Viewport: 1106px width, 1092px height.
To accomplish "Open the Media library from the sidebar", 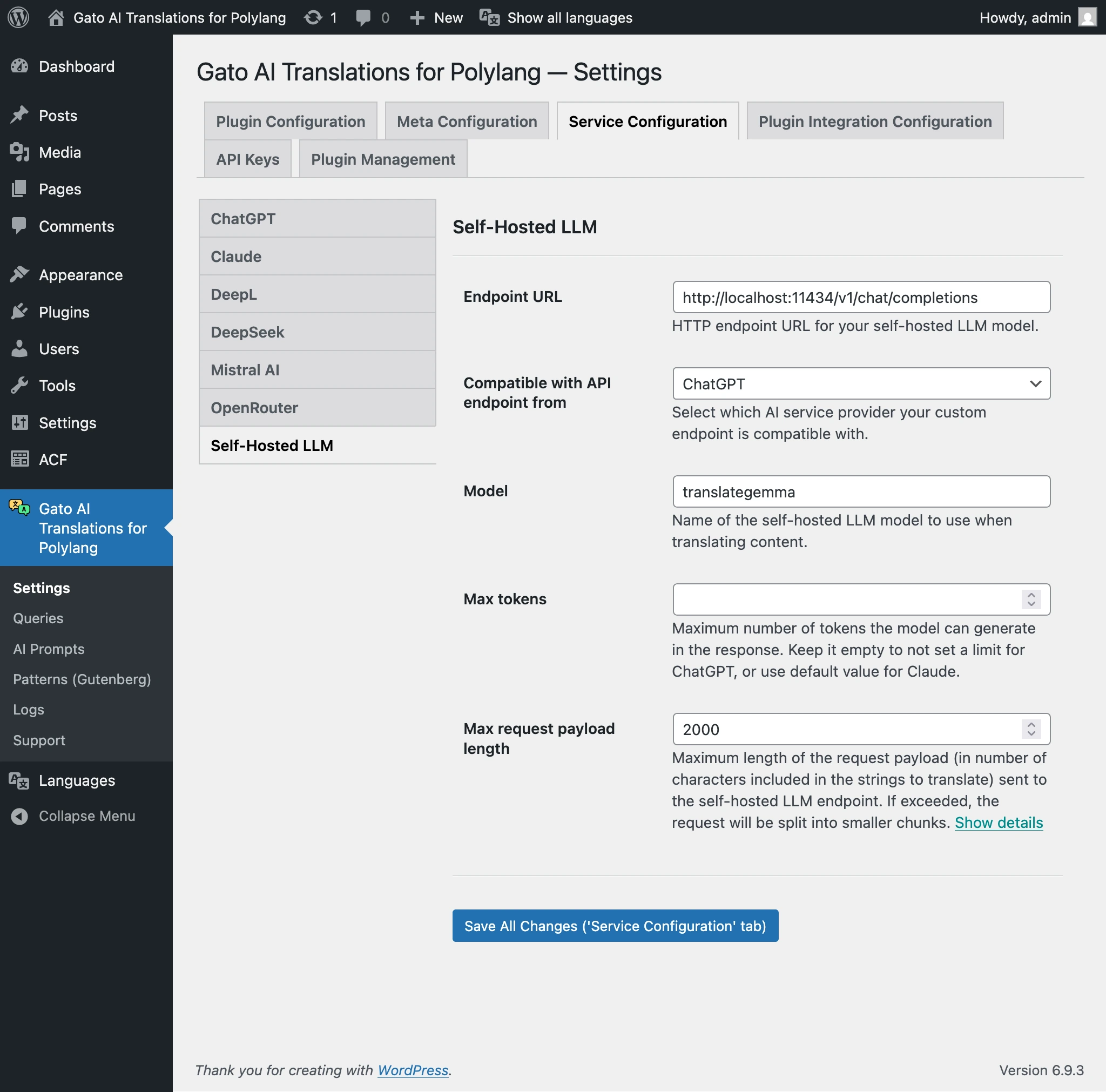I will [21, 152].
